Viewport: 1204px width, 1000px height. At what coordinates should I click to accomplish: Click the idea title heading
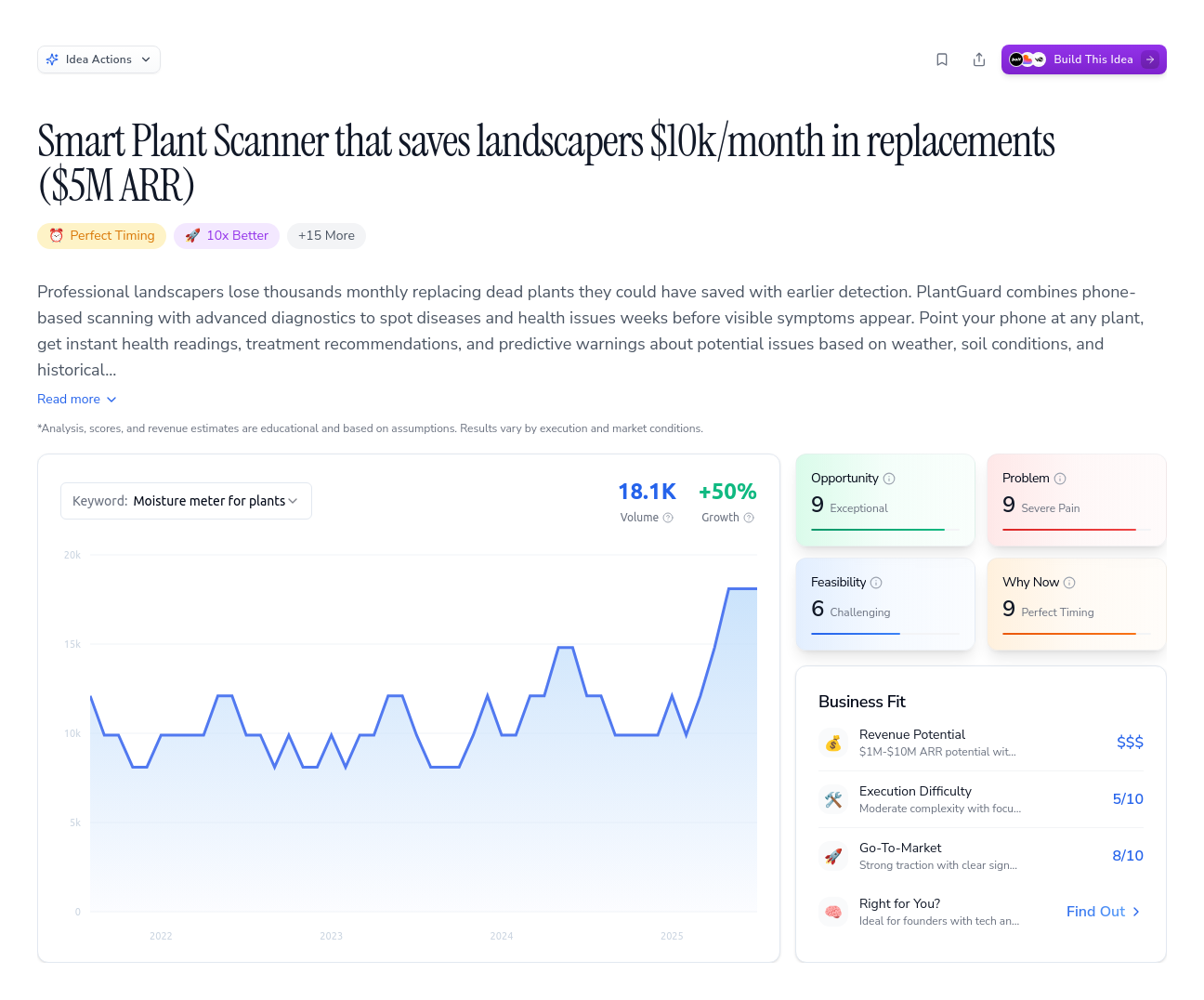point(546,163)
